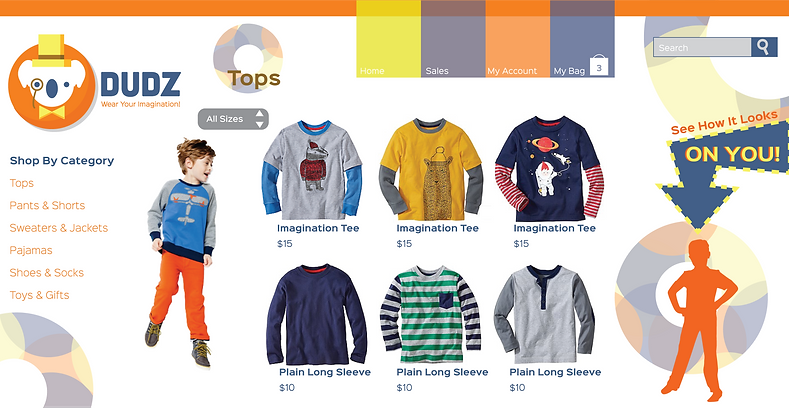
Task: Go to the Home tab
Action: pos(388,39)
